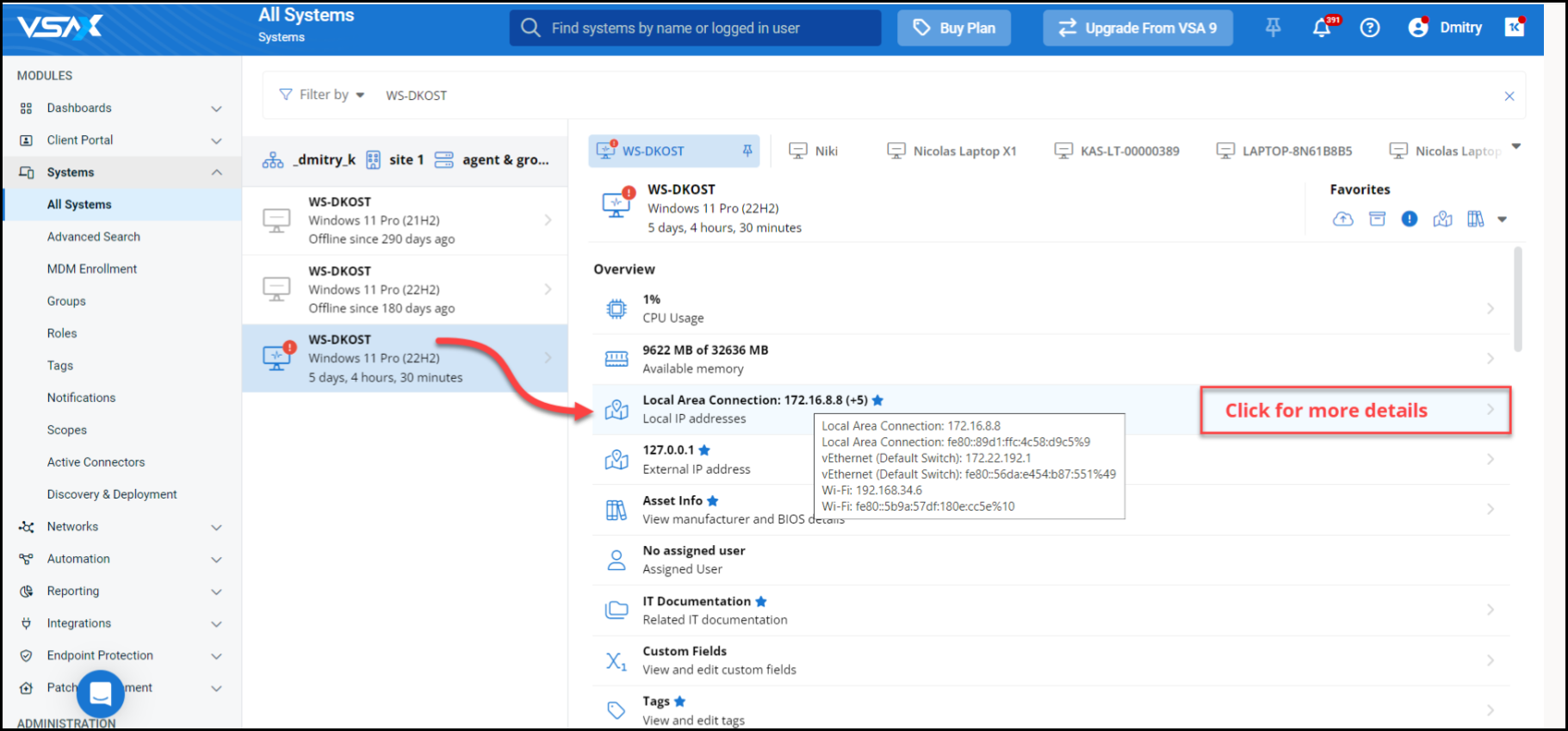Open the Filter by dropdown
Image resolution: width=1568 pixels, height=731 pixels.
pos(322,95)
